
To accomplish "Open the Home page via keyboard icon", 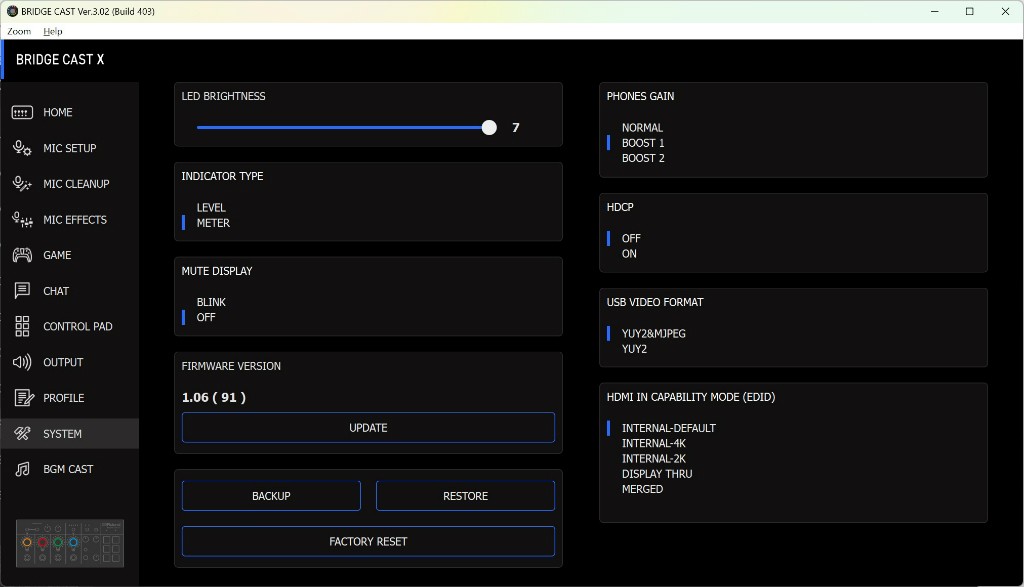I will pyautogui.click(x=22, y=113).
